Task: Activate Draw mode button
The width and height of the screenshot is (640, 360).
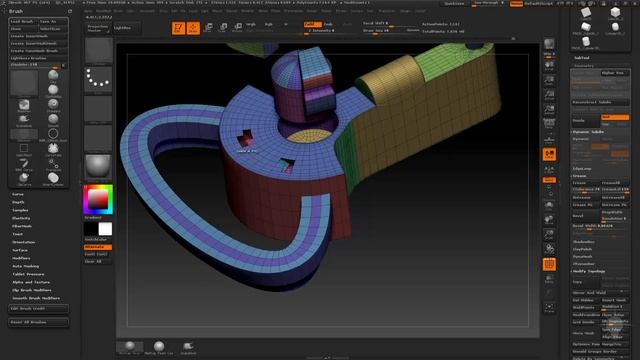Action: (x=193, y=28)
